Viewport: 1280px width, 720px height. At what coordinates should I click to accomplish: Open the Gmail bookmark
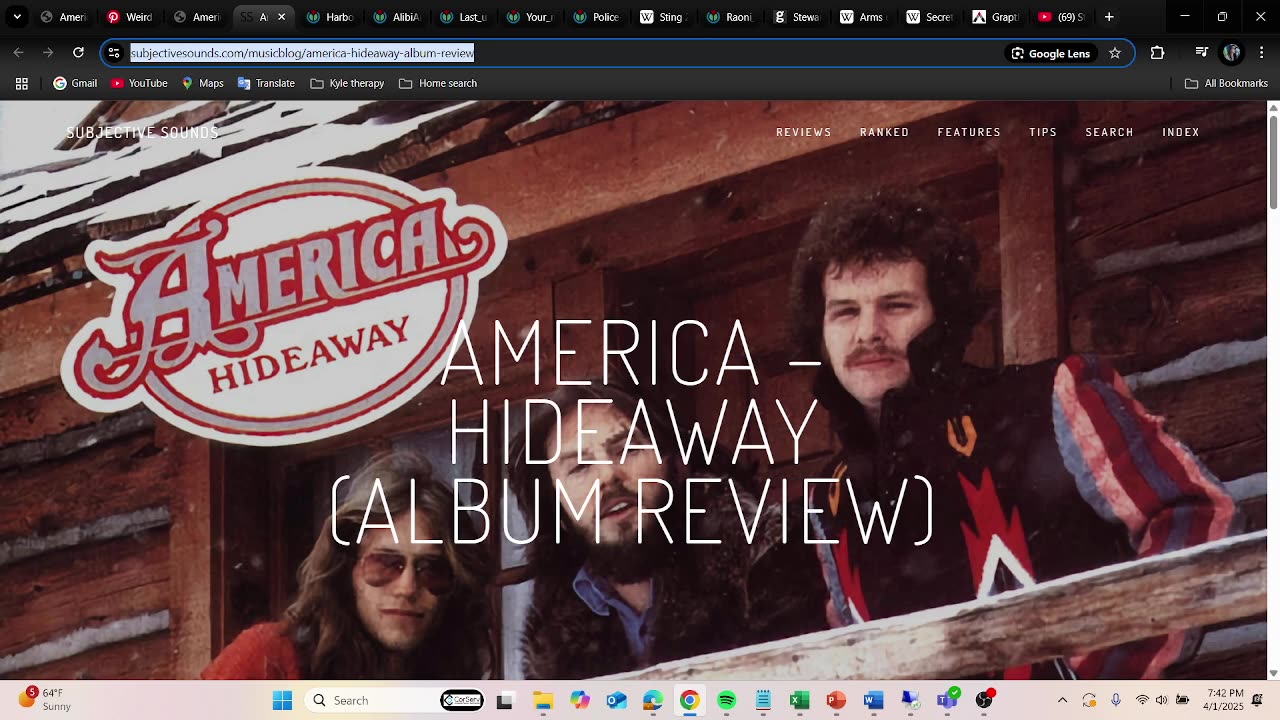pyautogui.click(x=75, y=83)
